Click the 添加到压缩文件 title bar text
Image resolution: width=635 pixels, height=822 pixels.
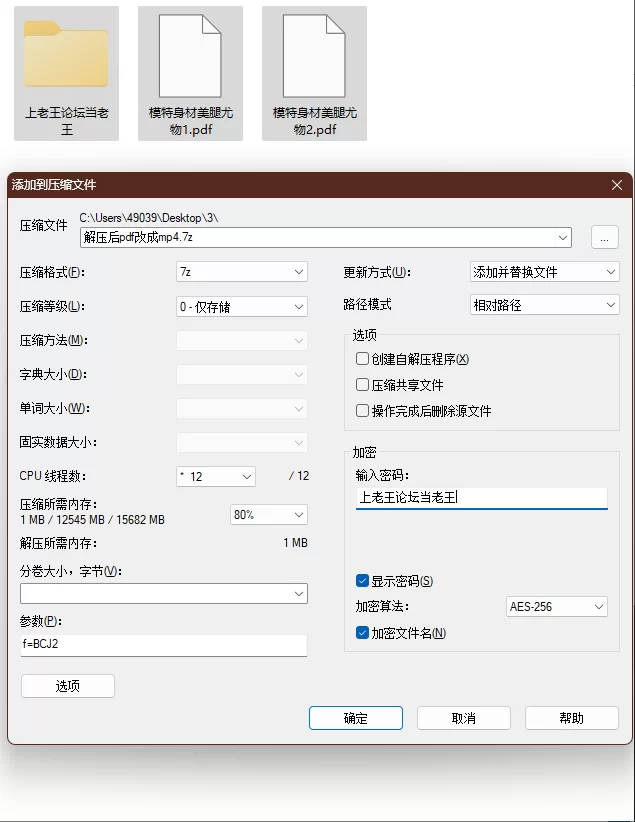[x=54, y=185]
